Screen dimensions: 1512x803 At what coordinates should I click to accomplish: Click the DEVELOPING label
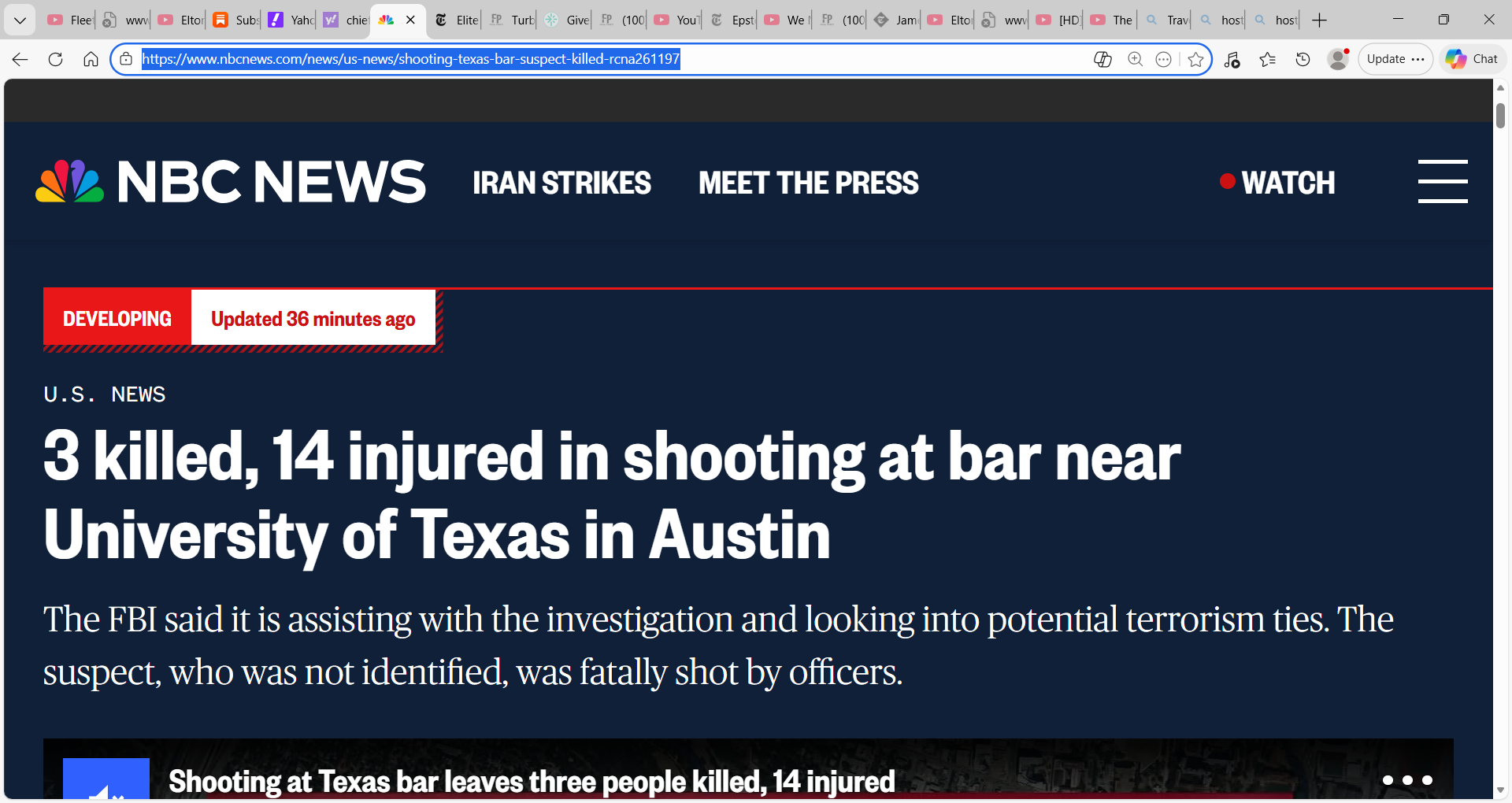tap(117, 319)
